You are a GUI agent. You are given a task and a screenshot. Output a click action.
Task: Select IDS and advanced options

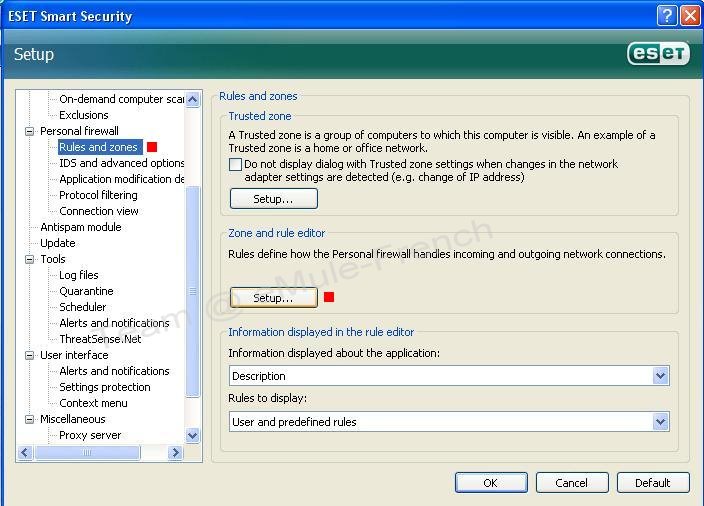[x=121, y=163]
